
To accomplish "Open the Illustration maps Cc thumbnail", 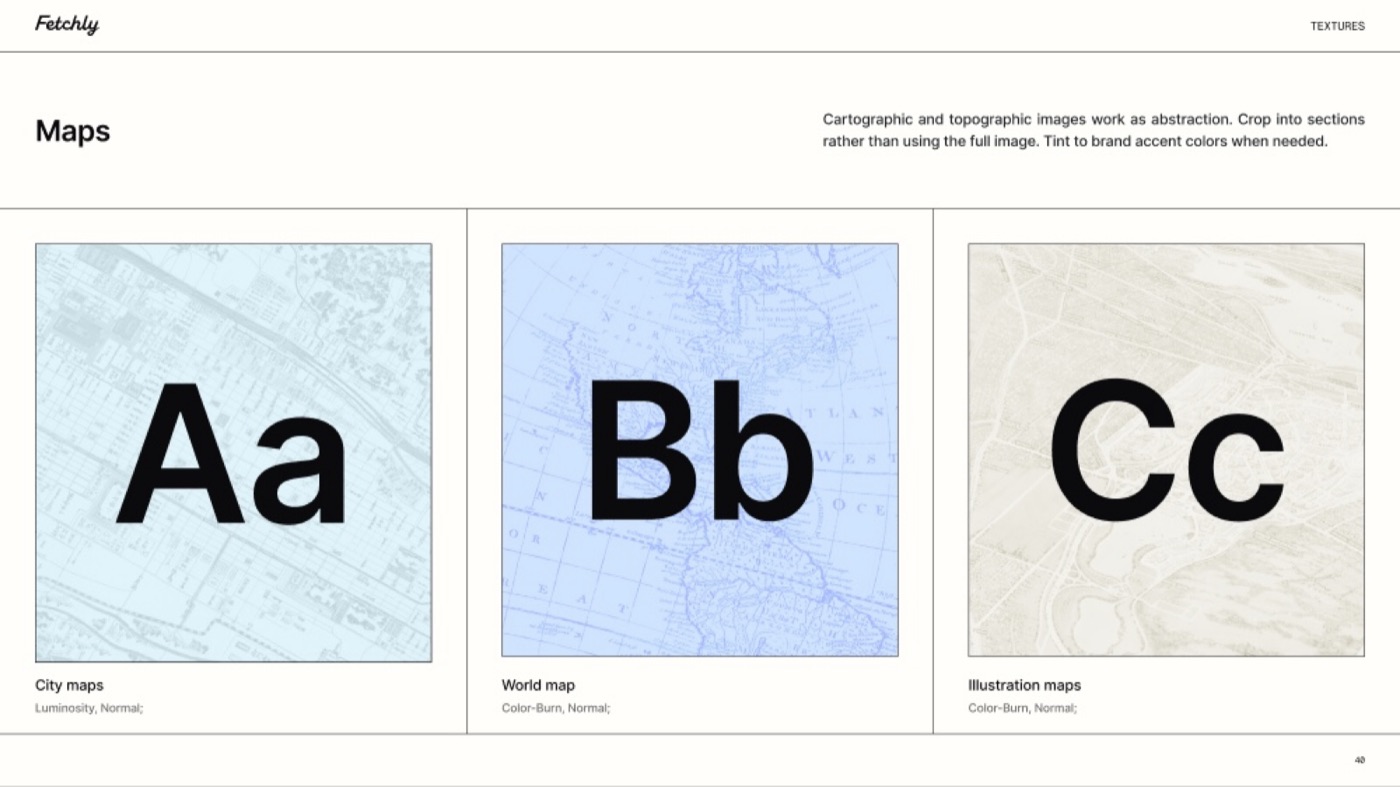I will click(x=1166, y=450).
